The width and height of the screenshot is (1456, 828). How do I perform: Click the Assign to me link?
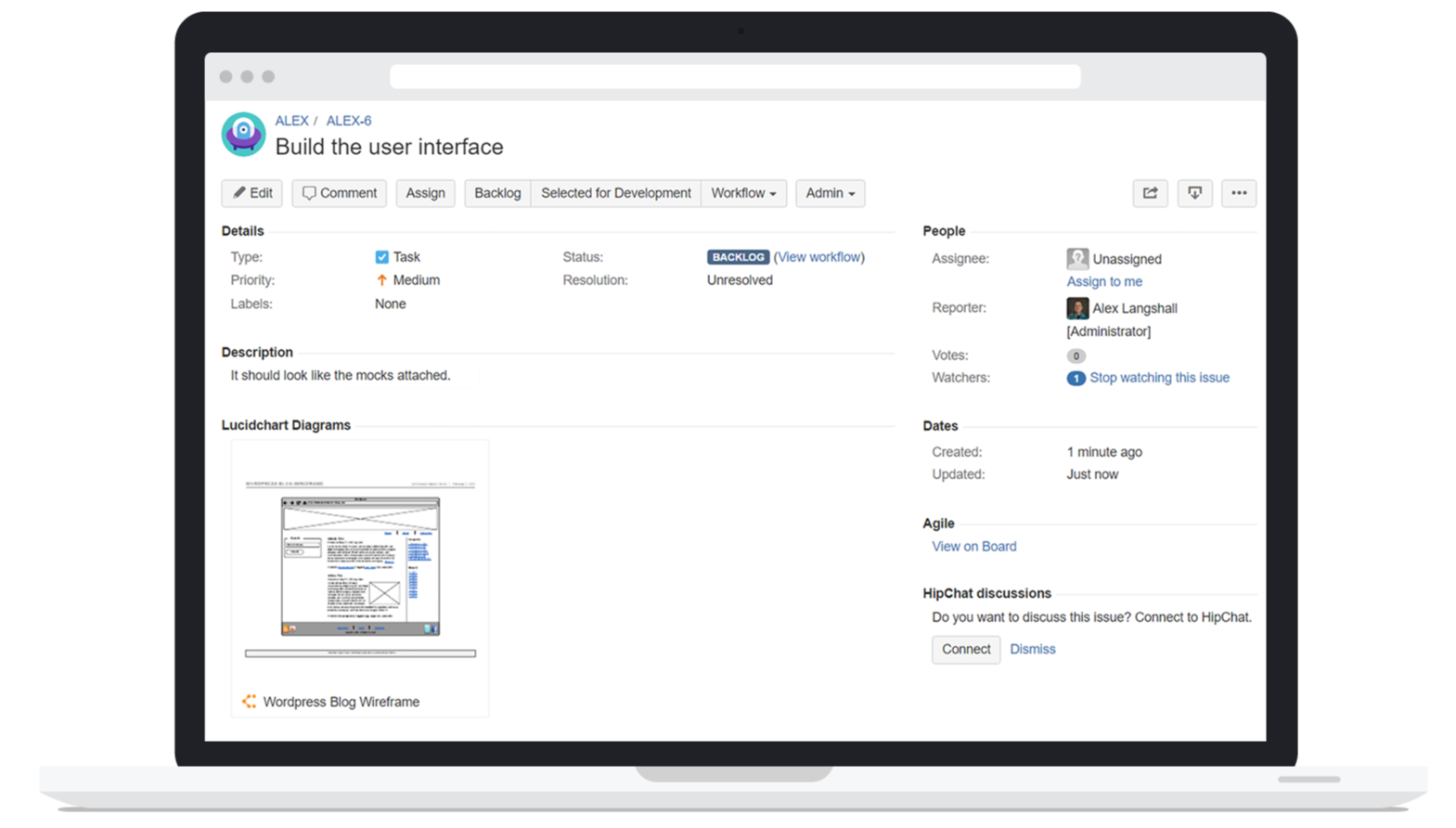1104,281
